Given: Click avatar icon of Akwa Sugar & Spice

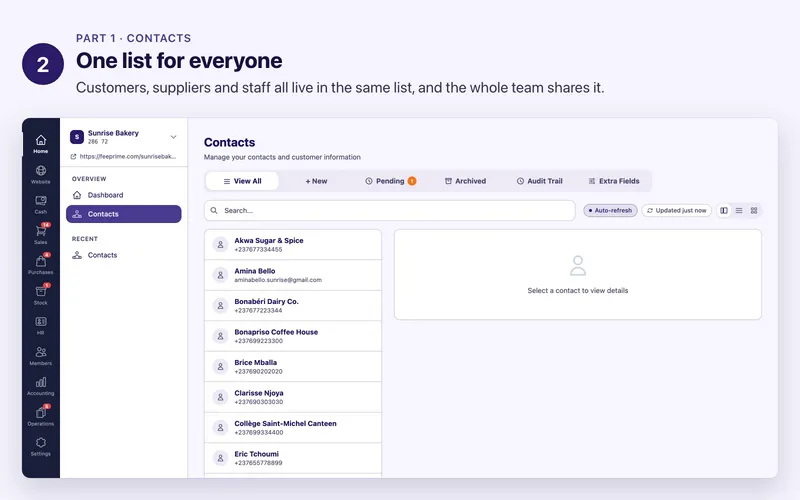Looking at the screenshot, I should (x=220, y=244).
